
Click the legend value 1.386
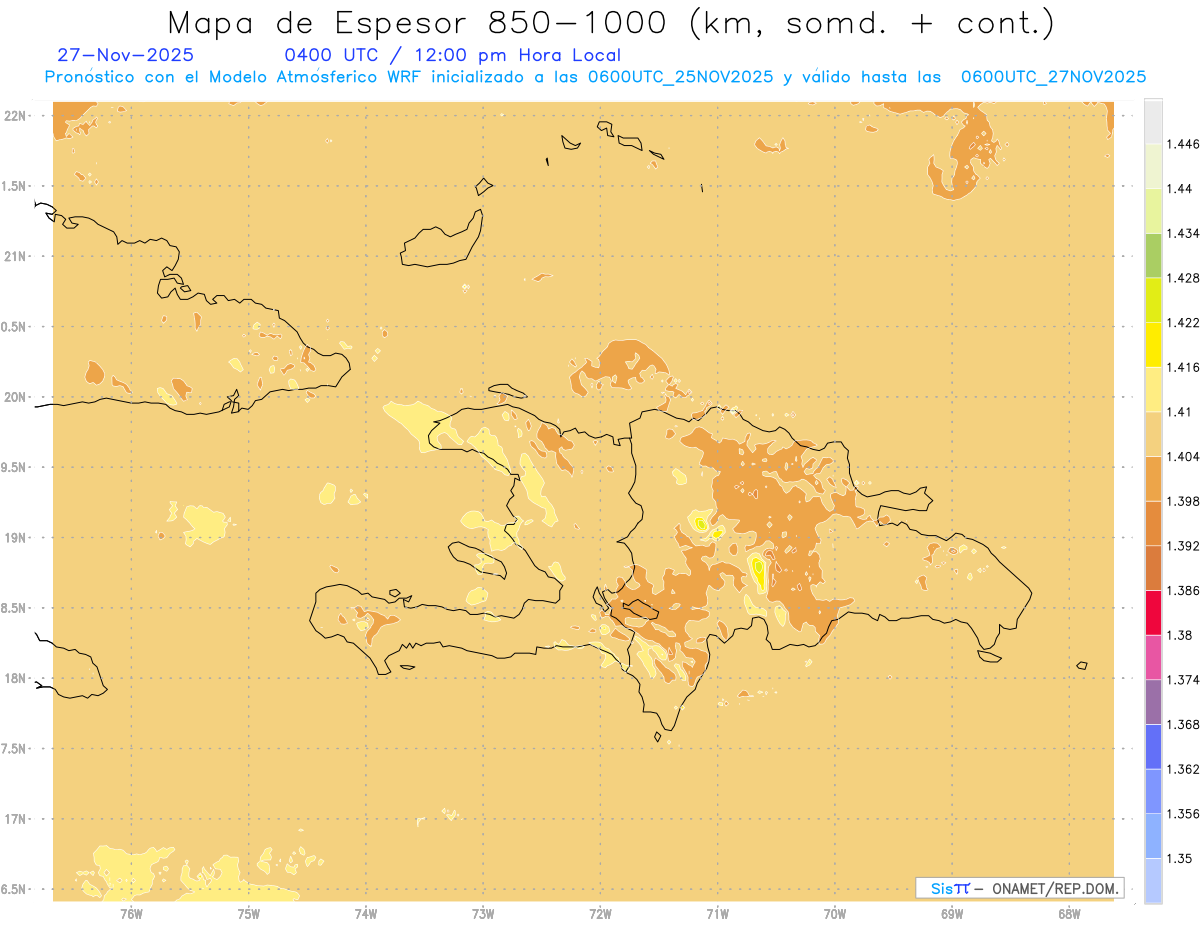tap(1184, 590)
